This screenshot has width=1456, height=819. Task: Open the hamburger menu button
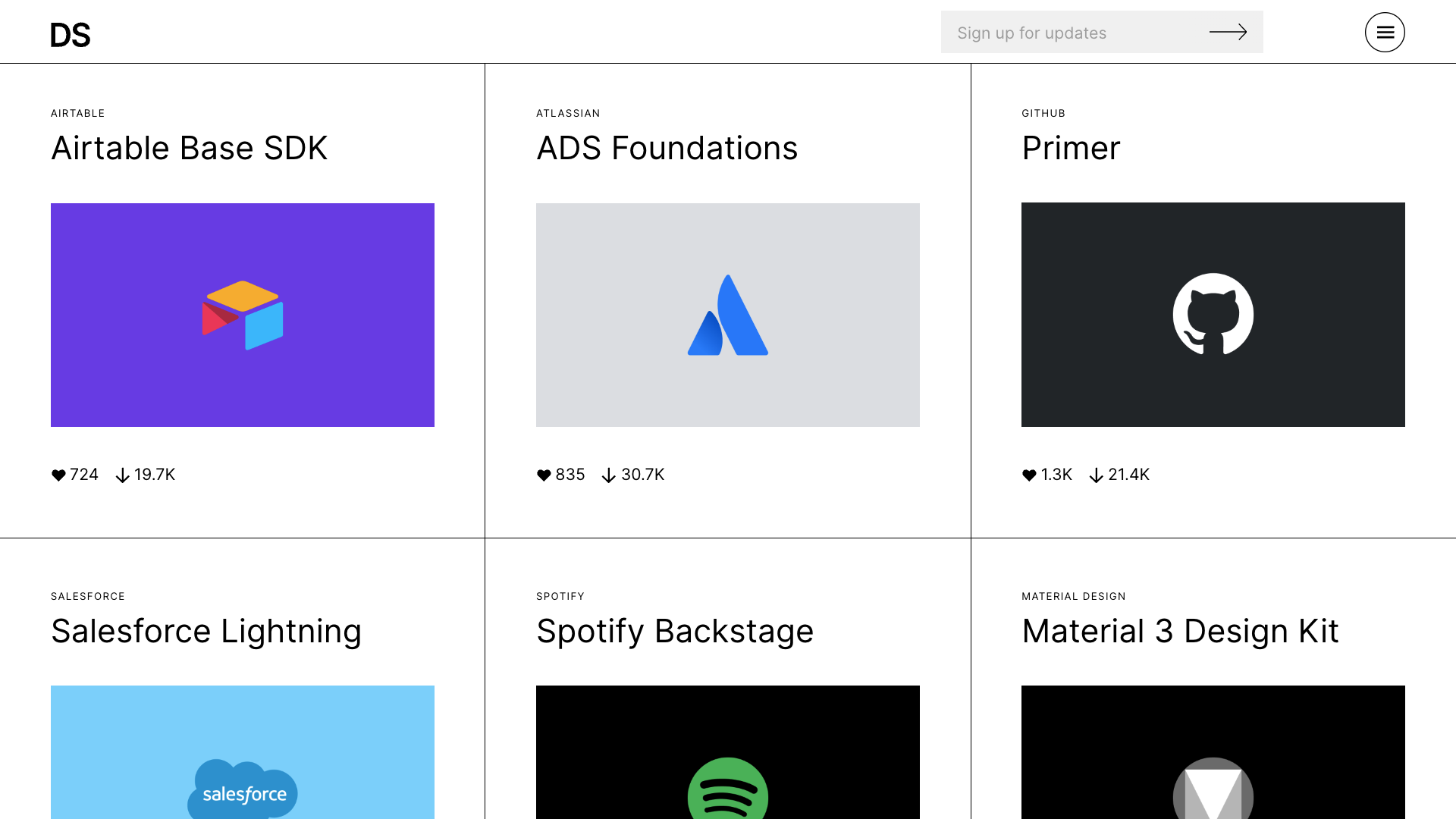(1385, 32)
